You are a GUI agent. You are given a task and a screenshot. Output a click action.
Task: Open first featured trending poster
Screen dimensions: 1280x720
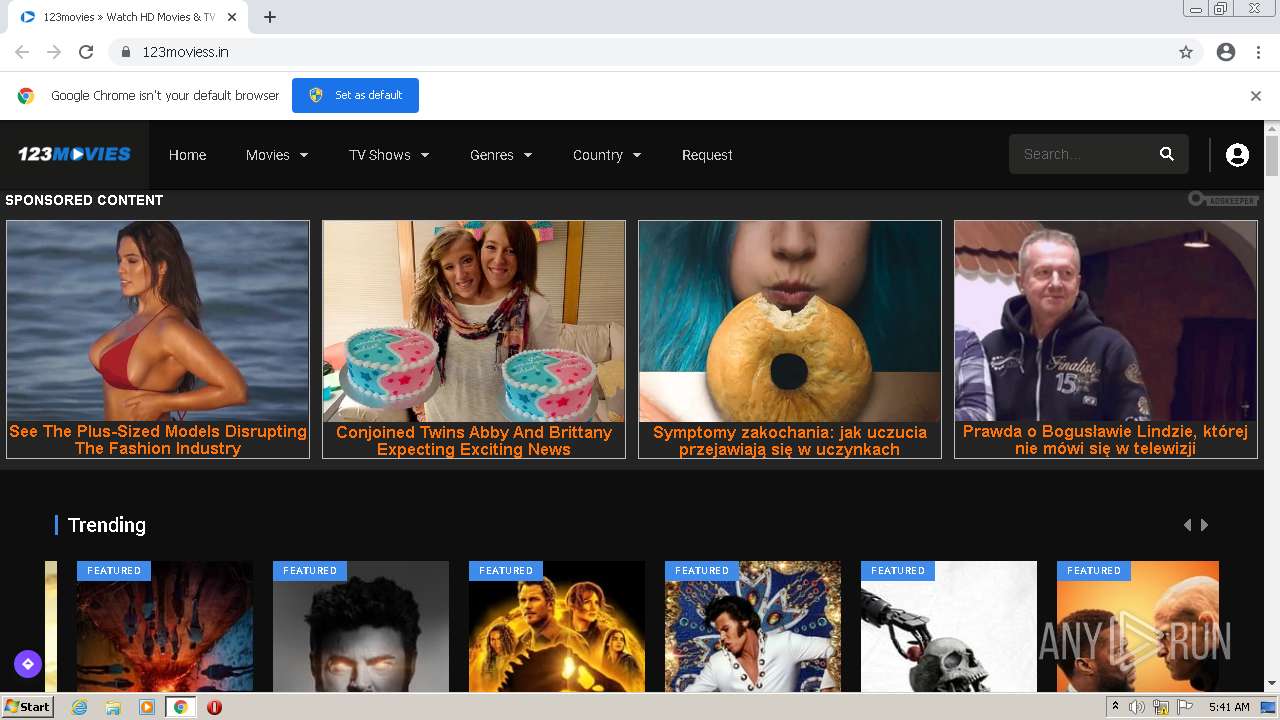tap(165, 626)
